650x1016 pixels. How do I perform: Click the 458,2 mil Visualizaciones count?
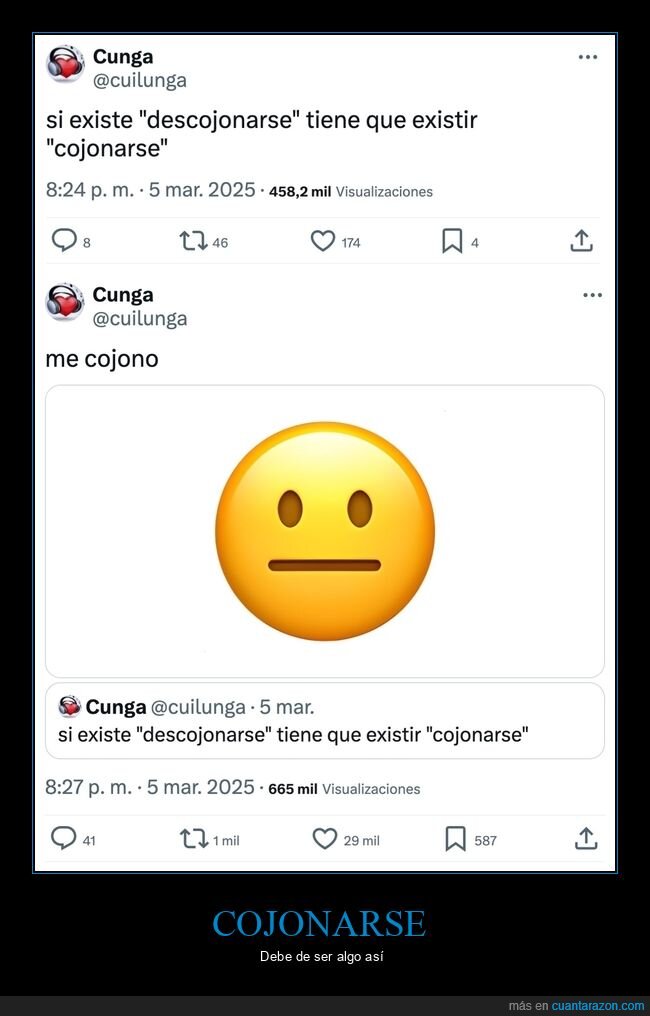tap(351, 191)
